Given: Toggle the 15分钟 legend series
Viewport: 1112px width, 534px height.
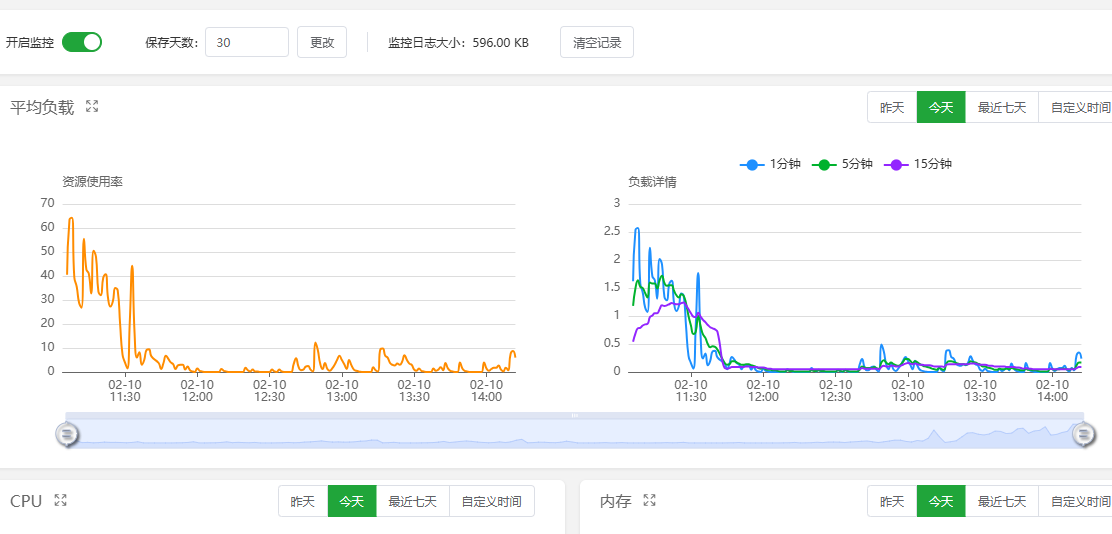Looking at the screenshot, I should (918, 164).
